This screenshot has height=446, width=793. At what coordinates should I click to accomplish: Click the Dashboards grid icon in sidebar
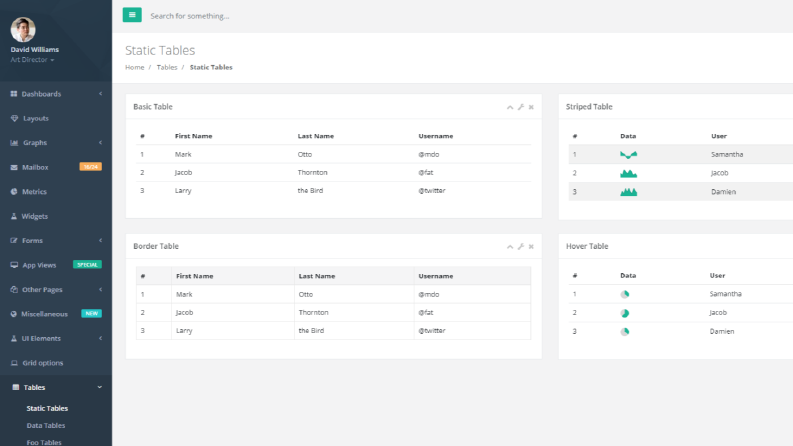point(14,94)
